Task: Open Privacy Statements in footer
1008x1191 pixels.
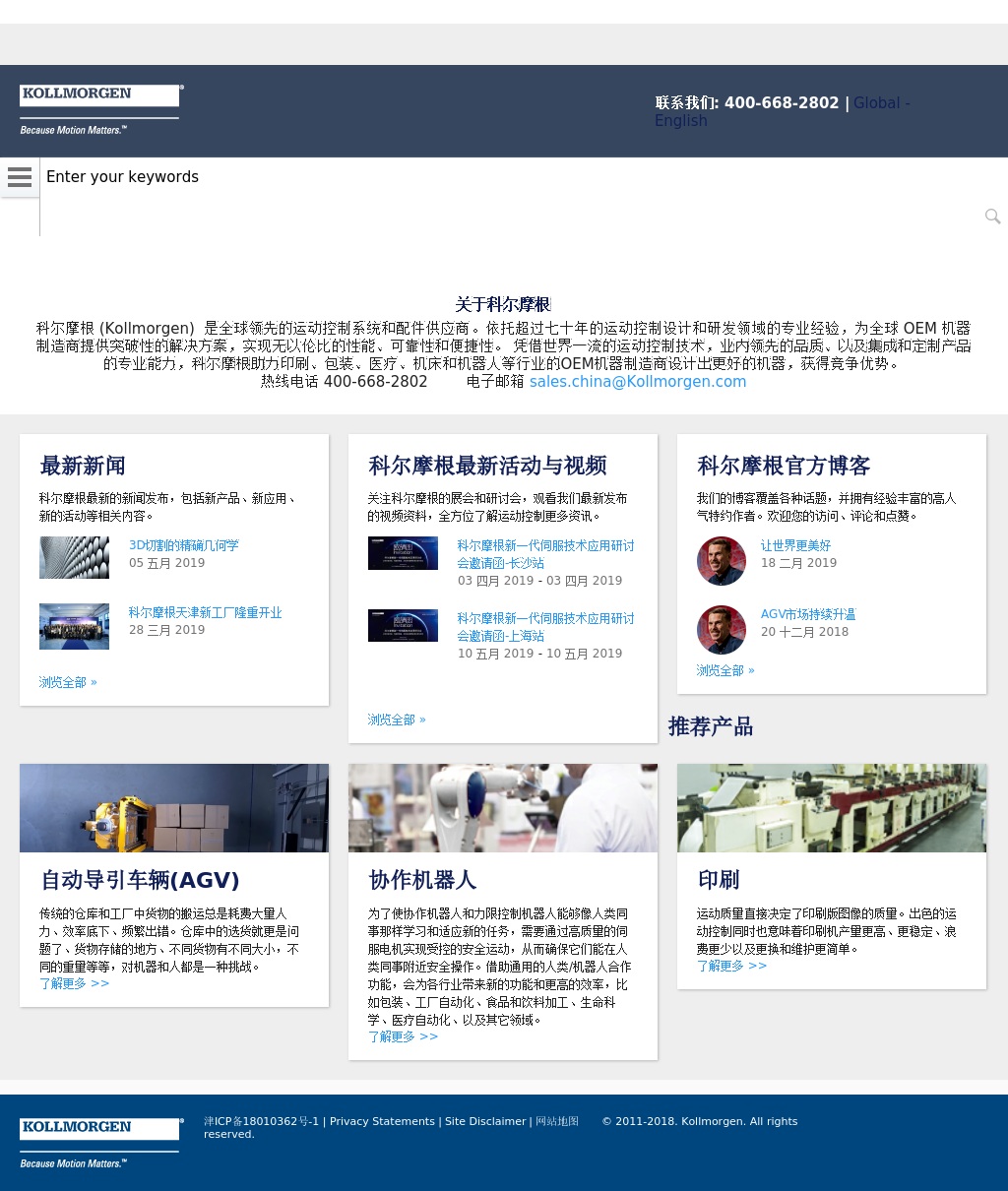Action: click(382, 1121)
